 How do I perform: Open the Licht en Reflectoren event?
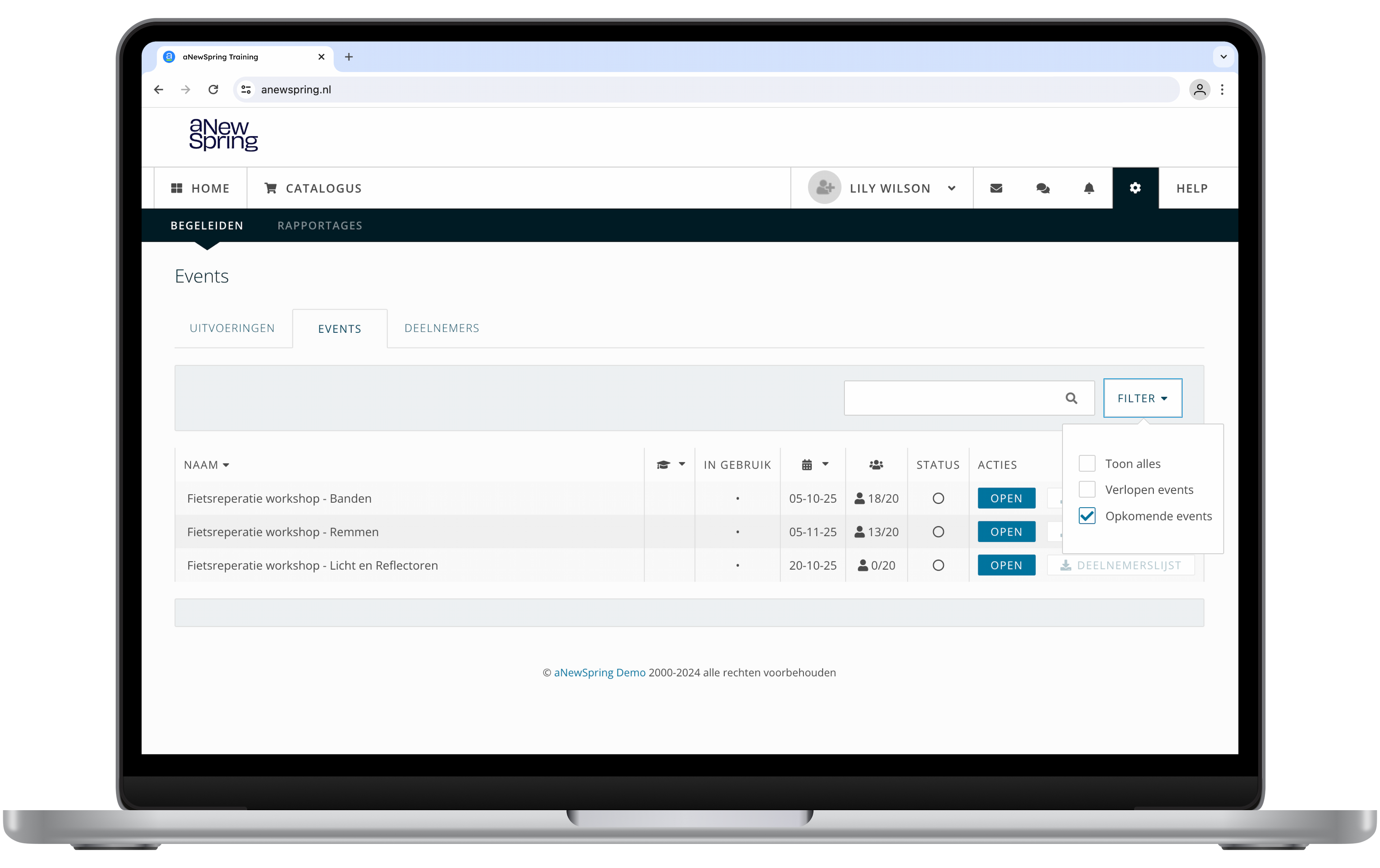(1006, 565)
